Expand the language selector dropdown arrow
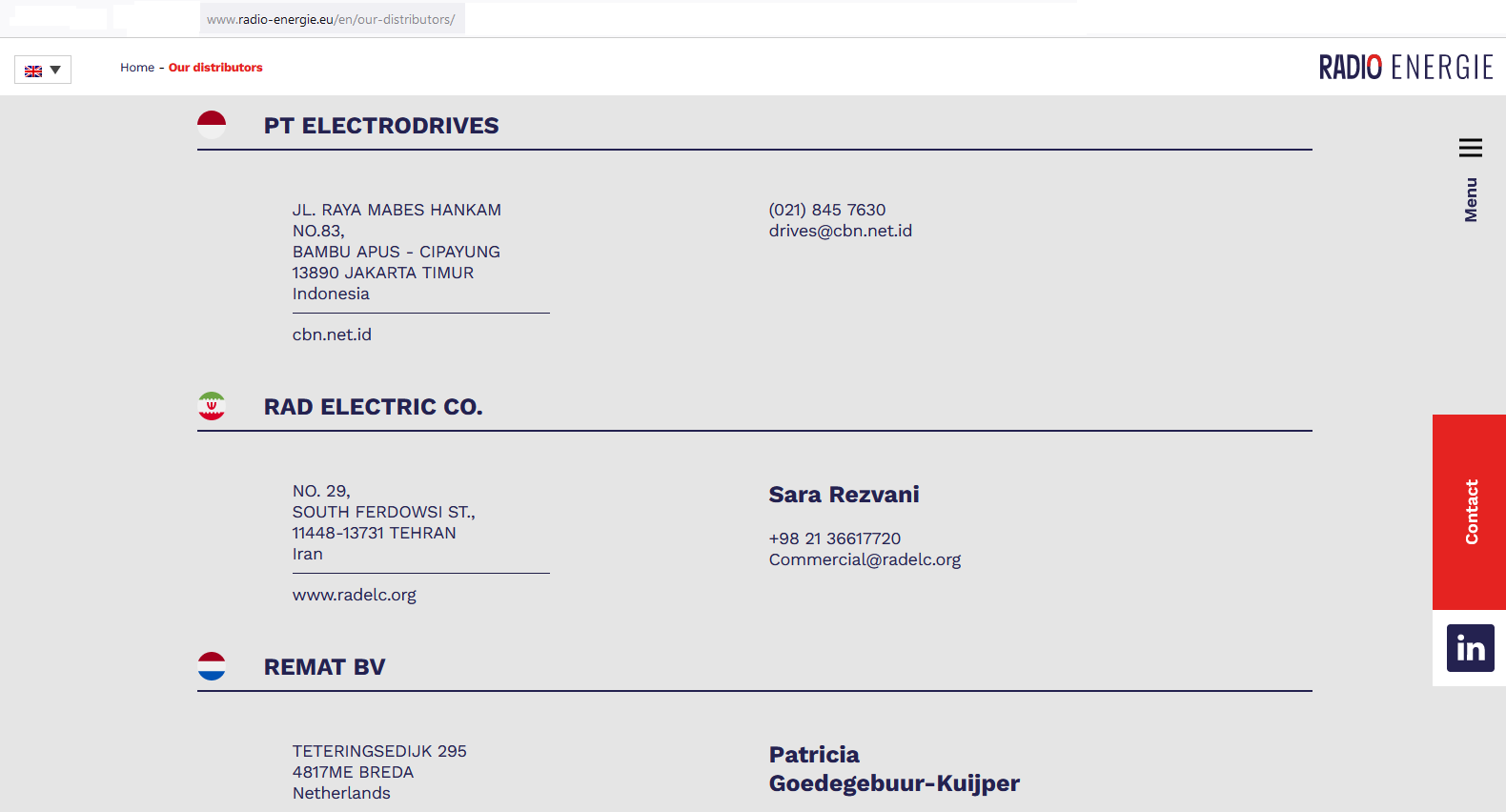1506x812 pixels. [55, 71]
